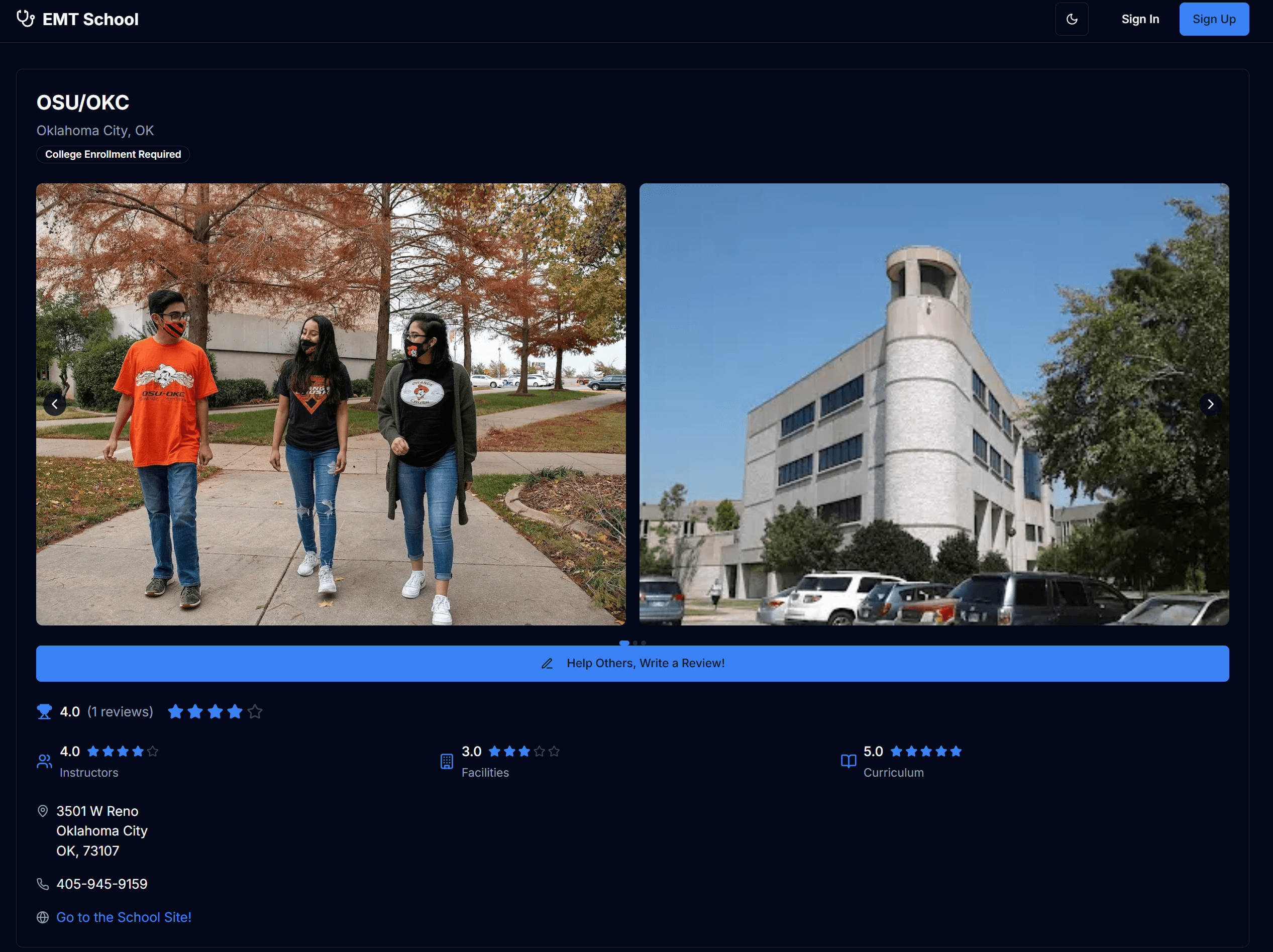Viewport: 1273px width, 952px height.
Task: Click the building icon beside Facilities rating
Action: (447, 761)
